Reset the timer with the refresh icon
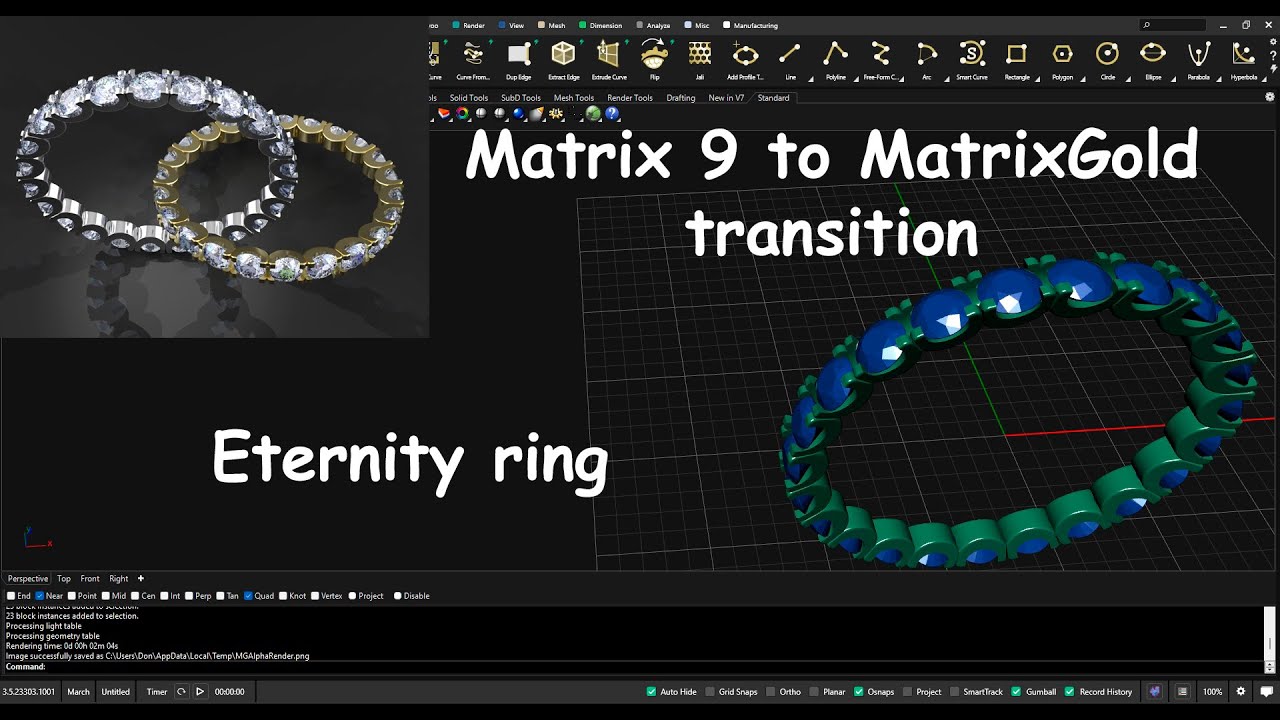 tap(181, 691)
